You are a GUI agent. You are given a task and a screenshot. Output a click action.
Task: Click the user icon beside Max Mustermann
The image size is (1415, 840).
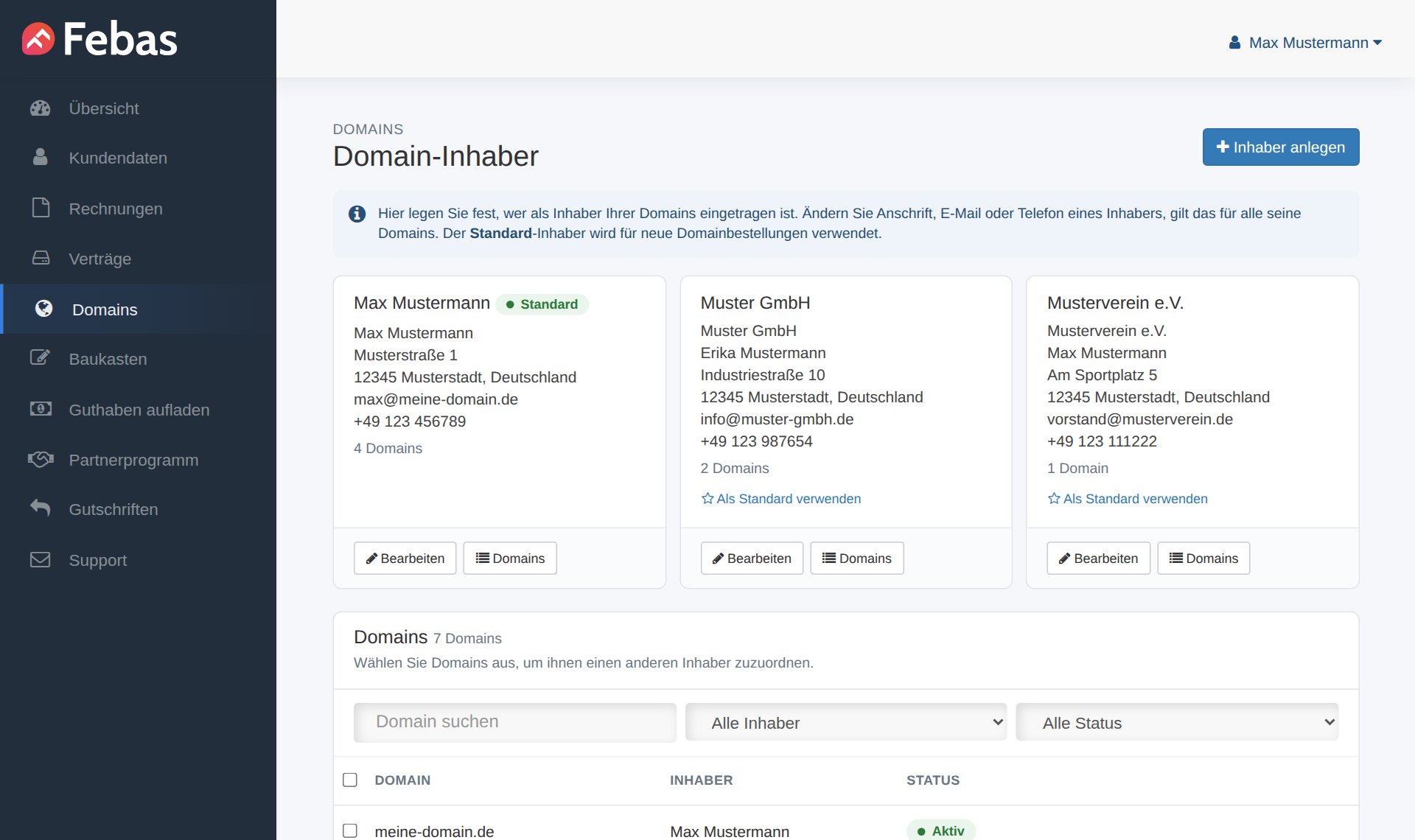pos(1235,43)
